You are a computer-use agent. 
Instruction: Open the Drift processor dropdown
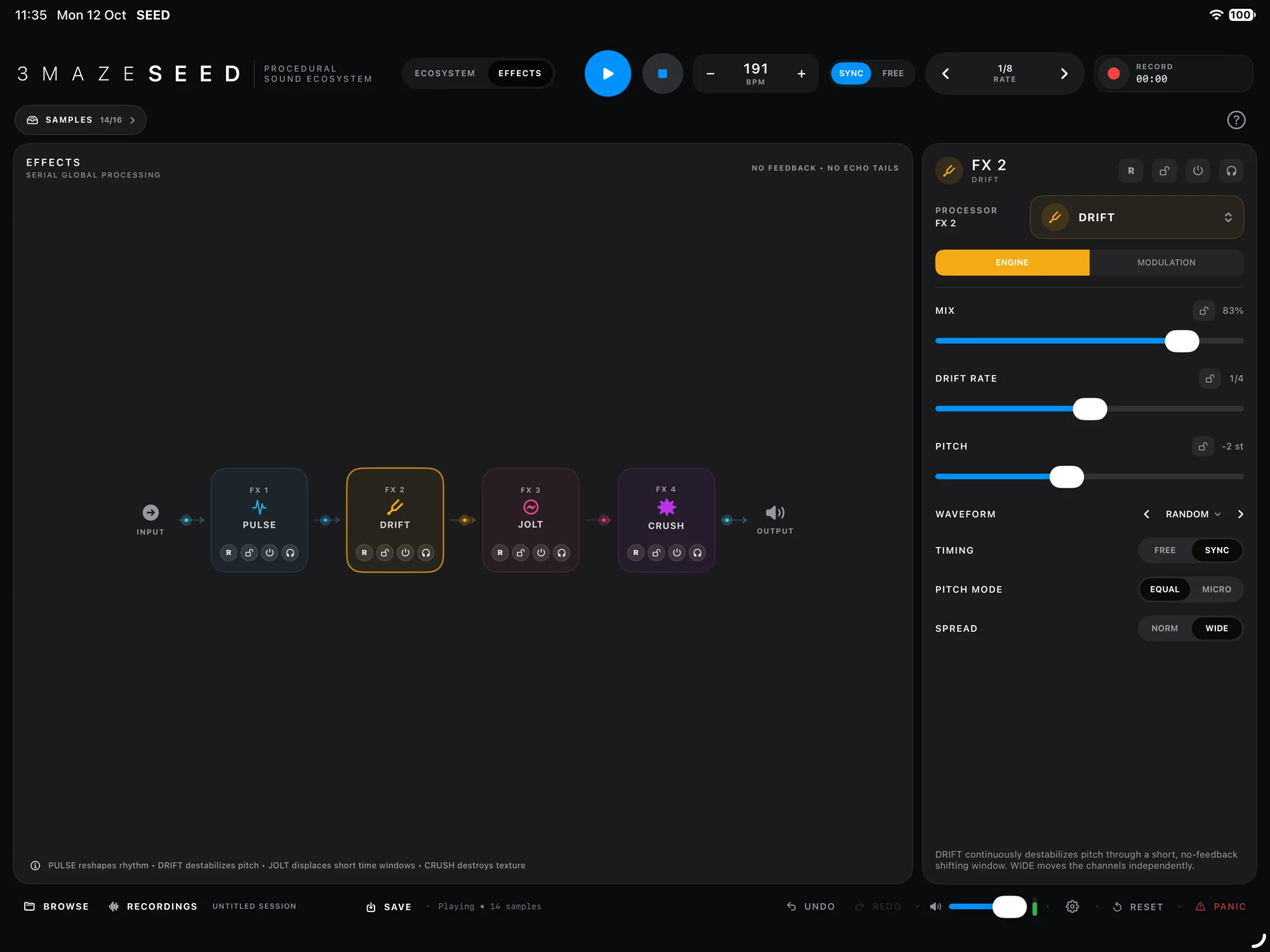[x=1137, y=217]
